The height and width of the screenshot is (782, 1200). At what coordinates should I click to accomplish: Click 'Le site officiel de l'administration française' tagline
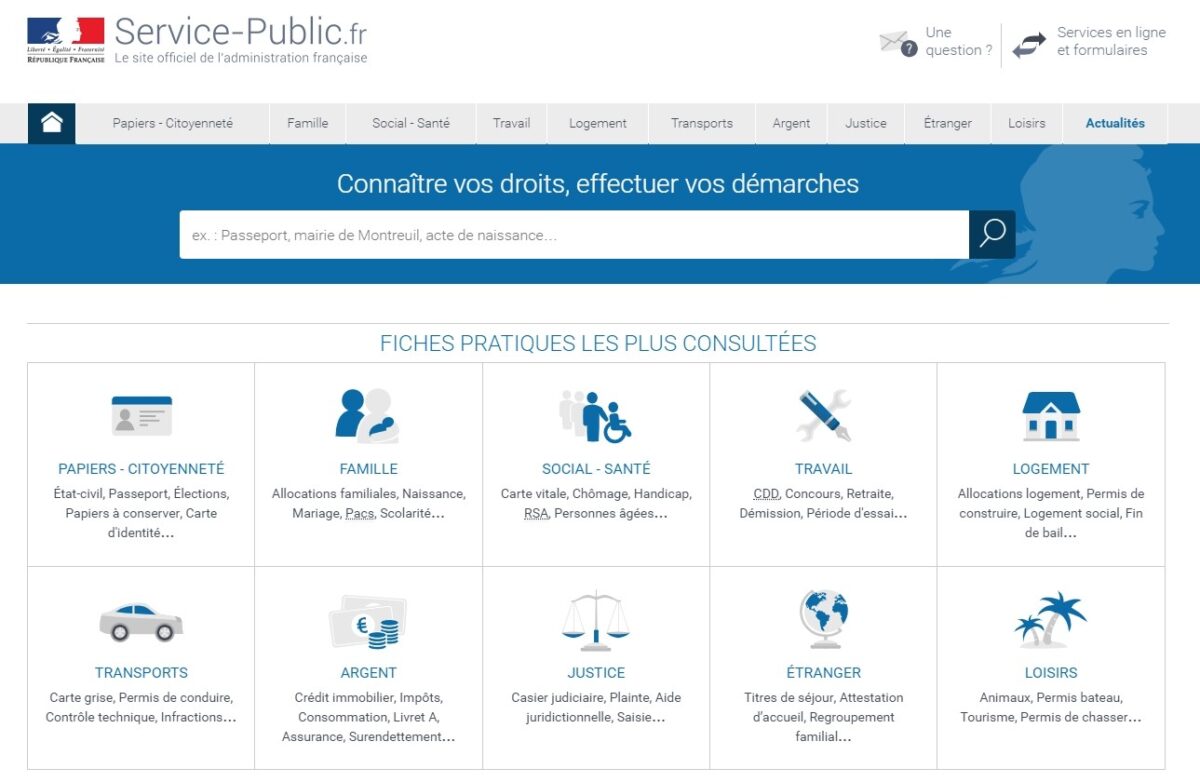241,58
